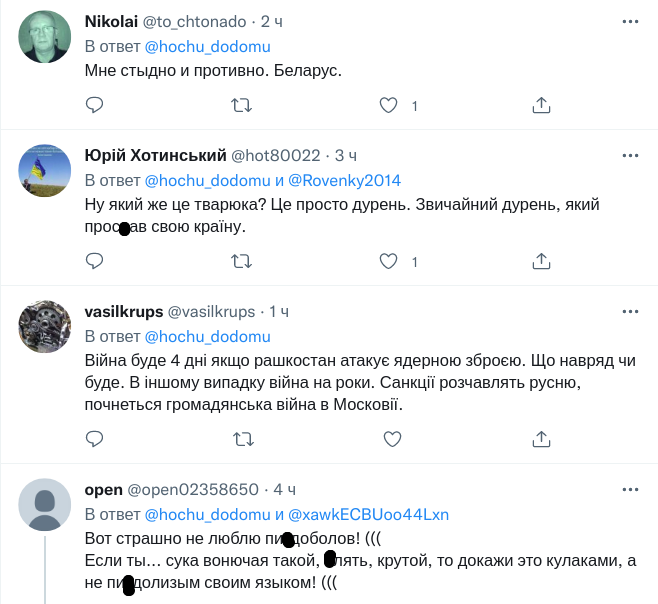Screen dimensions: 658x604
Task: Reply to vasilkrups' tweet
Action: (94, 439)
